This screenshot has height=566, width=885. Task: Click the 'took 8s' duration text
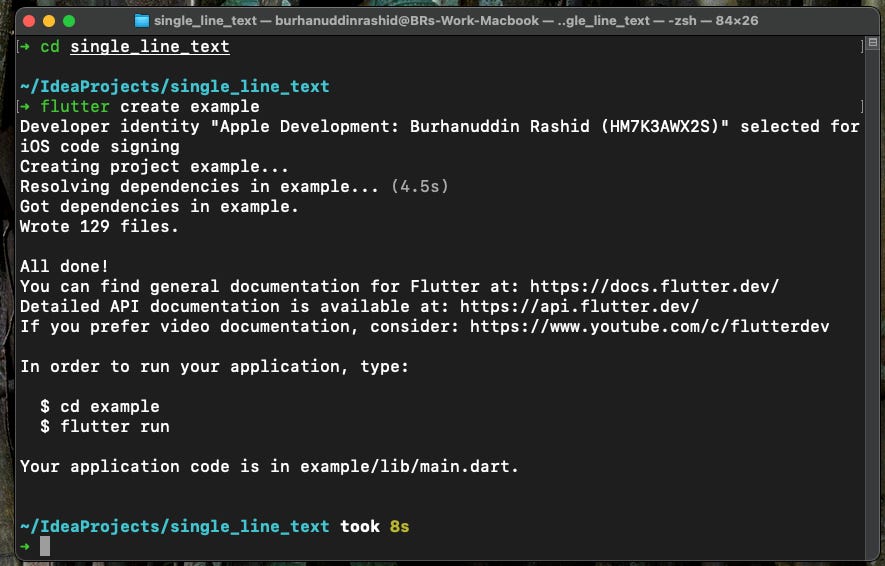[374, 526]
